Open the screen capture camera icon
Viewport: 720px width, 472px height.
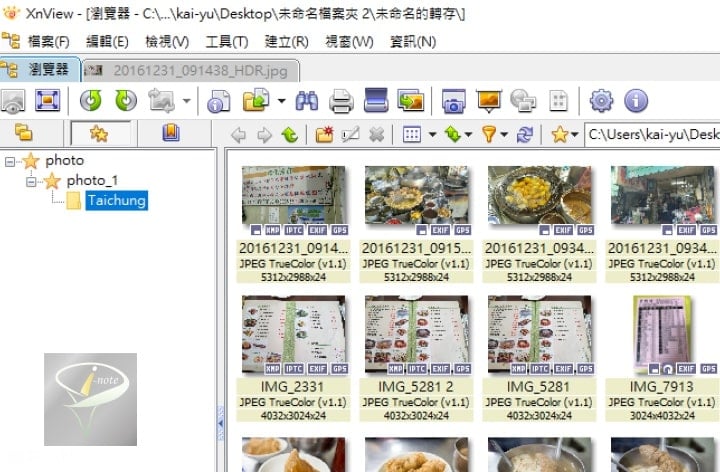[x=454, y=101]
